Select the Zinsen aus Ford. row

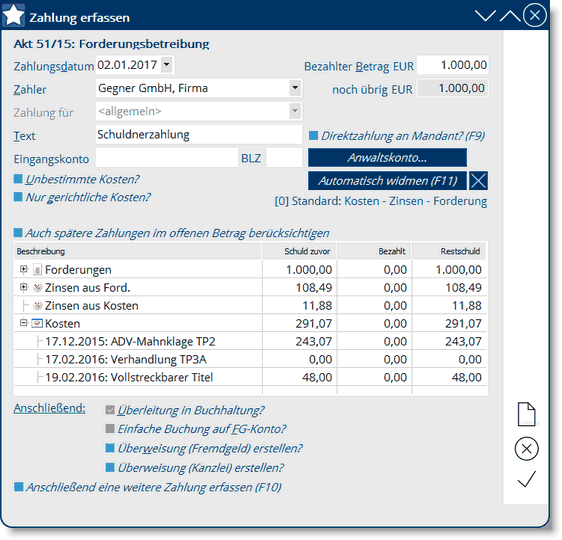(250, 287)
